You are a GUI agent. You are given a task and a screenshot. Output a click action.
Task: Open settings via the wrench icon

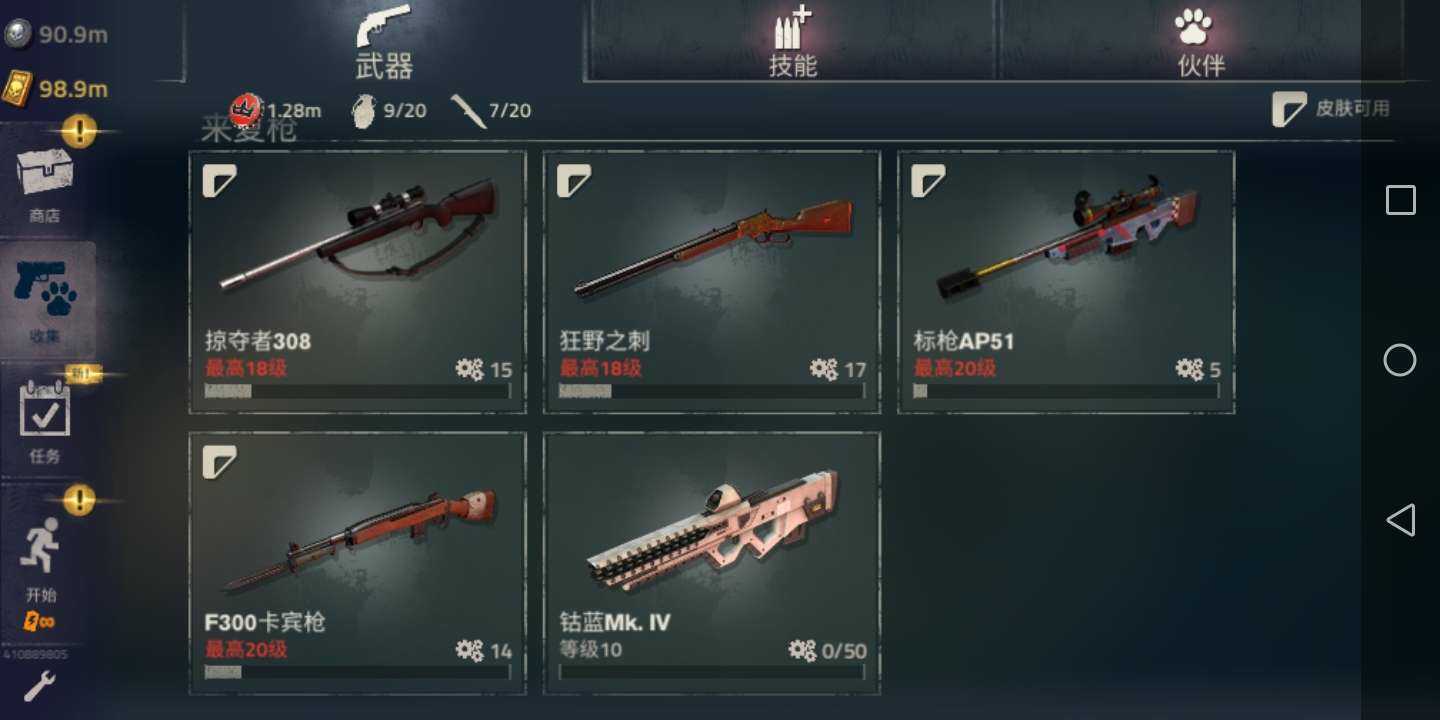pos(39,687)
